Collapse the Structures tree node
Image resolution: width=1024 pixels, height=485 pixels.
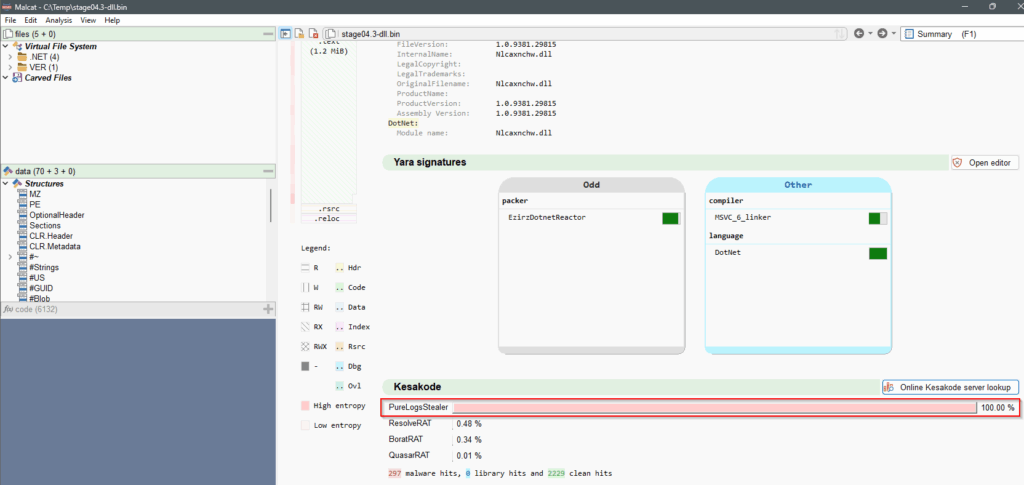click(8, 184)
